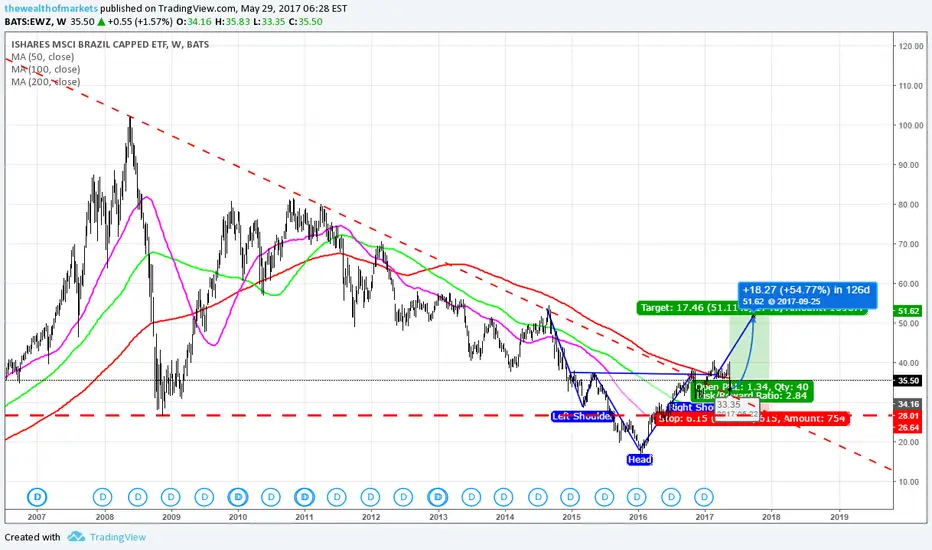Click the 120.00 price axis label

[911, 46]
